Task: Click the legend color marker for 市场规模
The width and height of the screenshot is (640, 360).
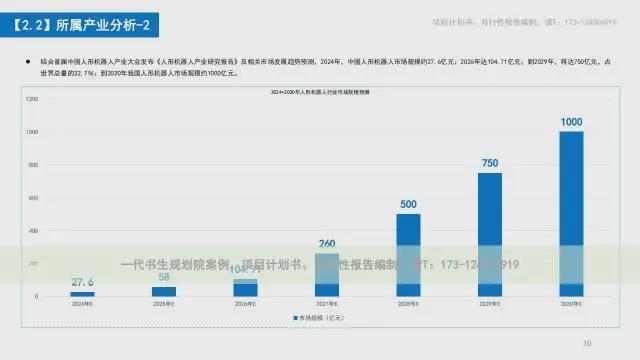Action: 296,318
